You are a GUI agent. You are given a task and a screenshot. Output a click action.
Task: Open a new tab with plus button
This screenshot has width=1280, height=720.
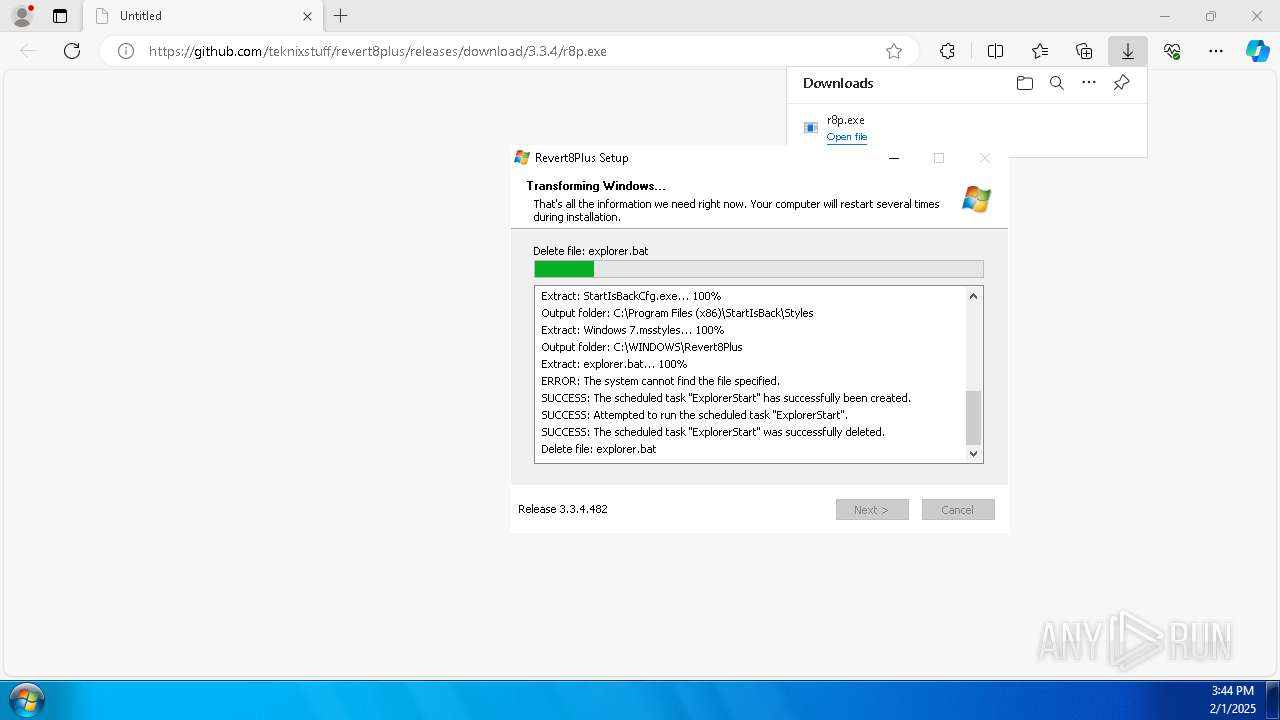click(341, 16)
